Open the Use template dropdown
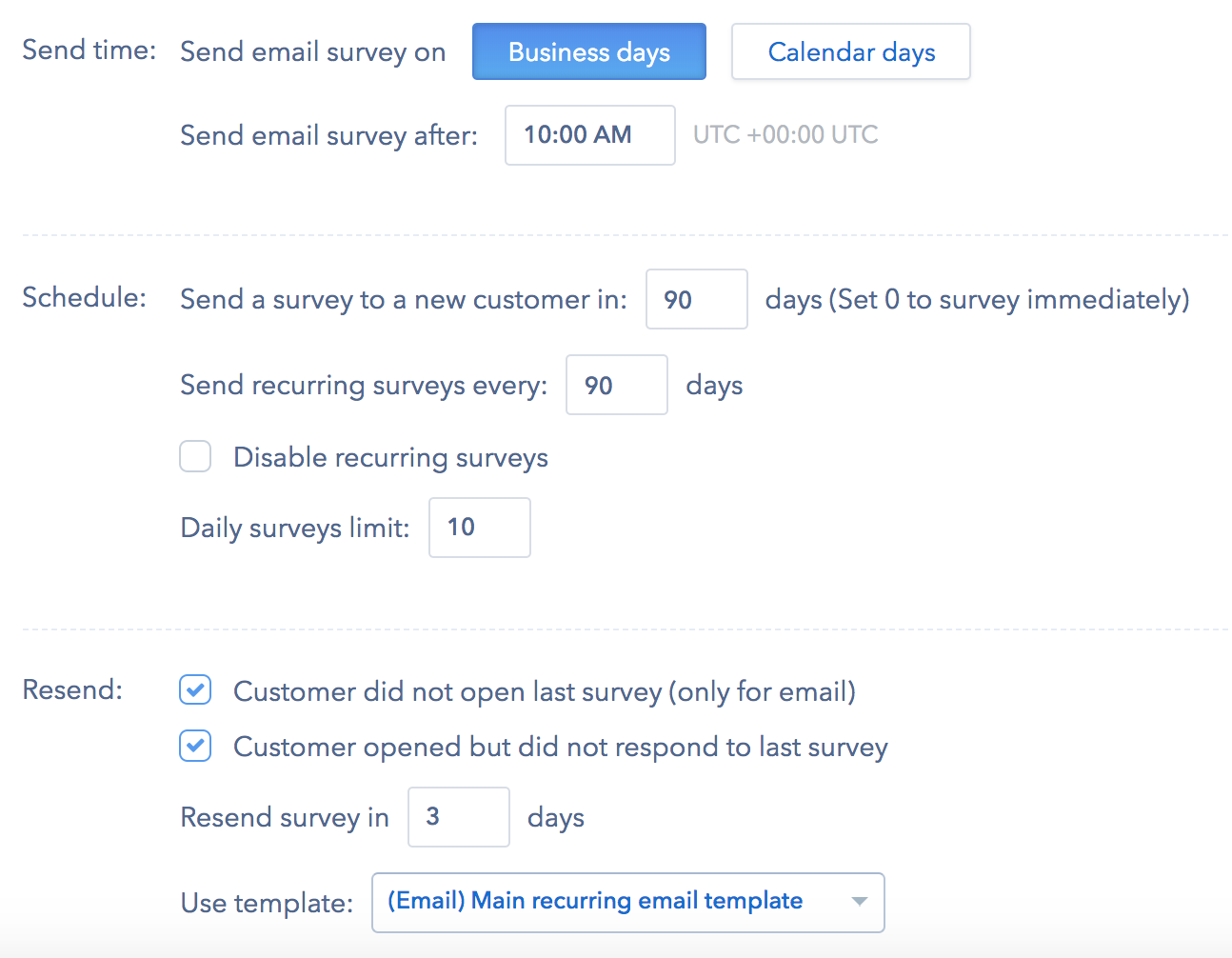The width and height of the screenshot is (1232, 958). click(x=628, y=902)
